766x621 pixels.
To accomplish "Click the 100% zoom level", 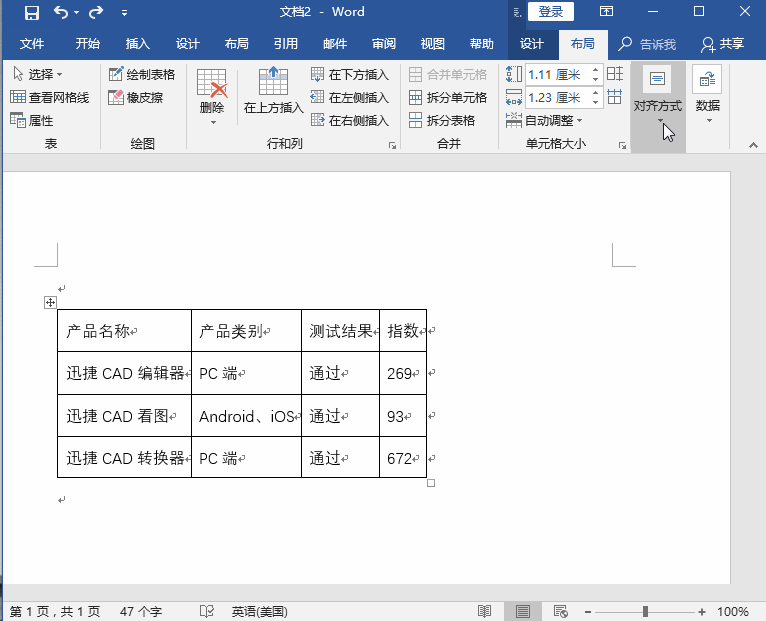I will click(x=733, y=612).
